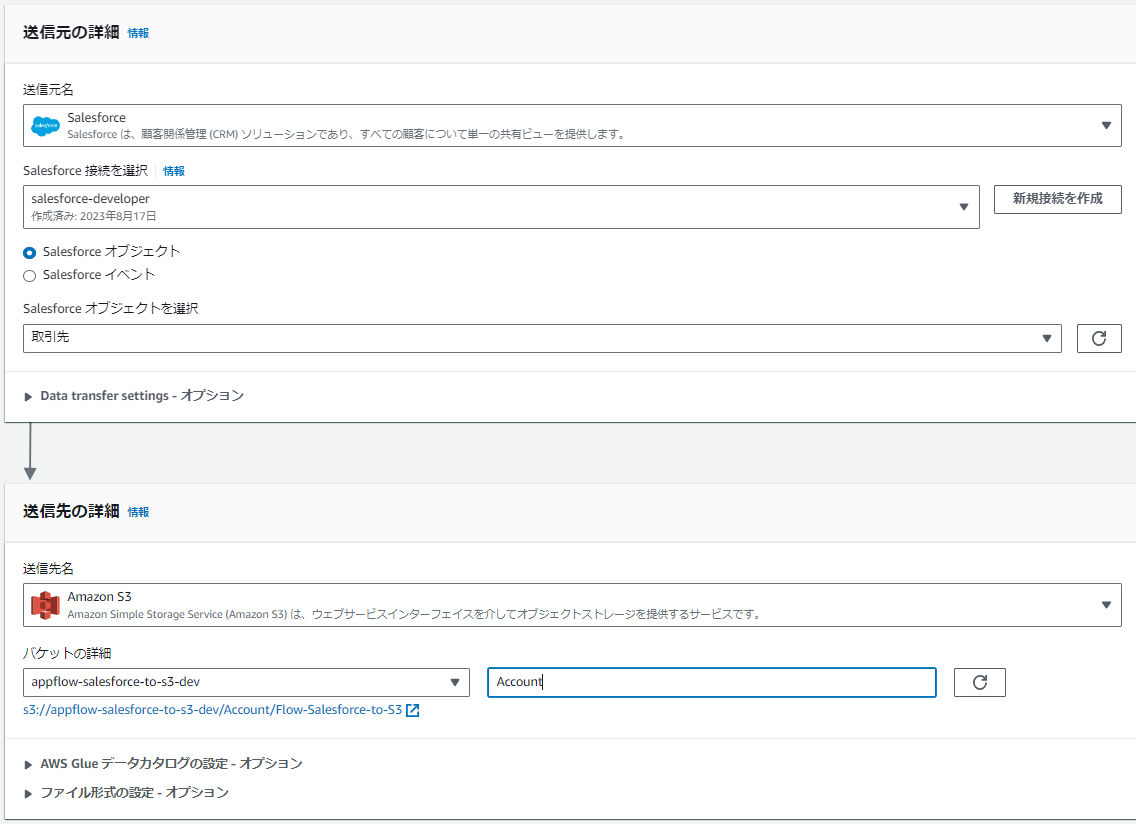
Task: Open the appflow-salesforce-to-s3-dev bucket dropdown
Action: point(246,682)
